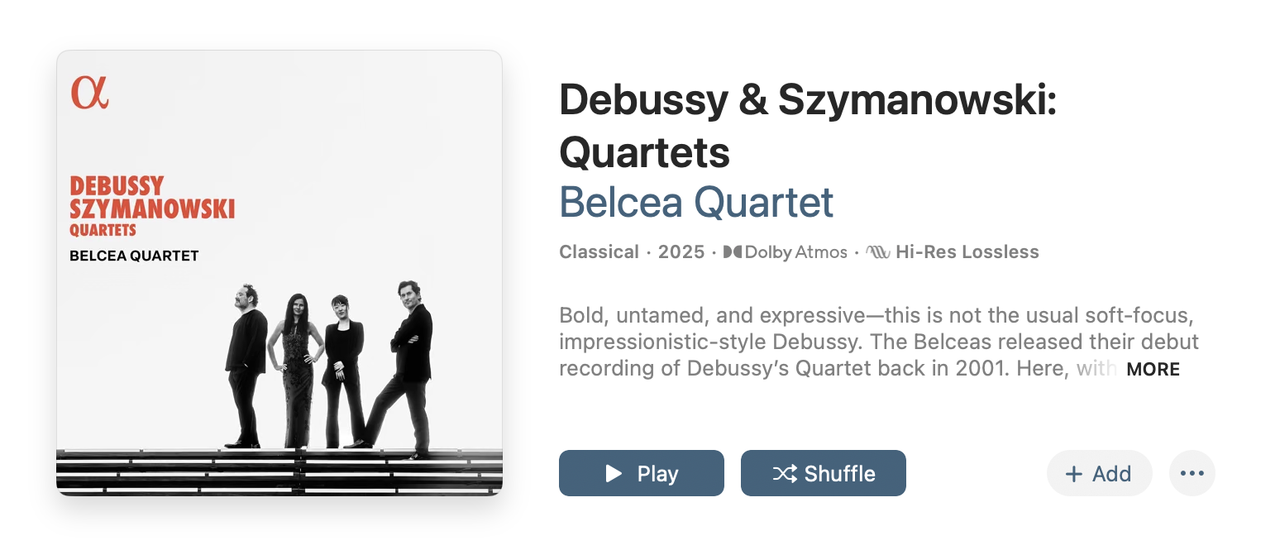This screenshot has height=546, width=1280.
Task: Click the Dolby double-D logo icon
Action: (733, 252)
